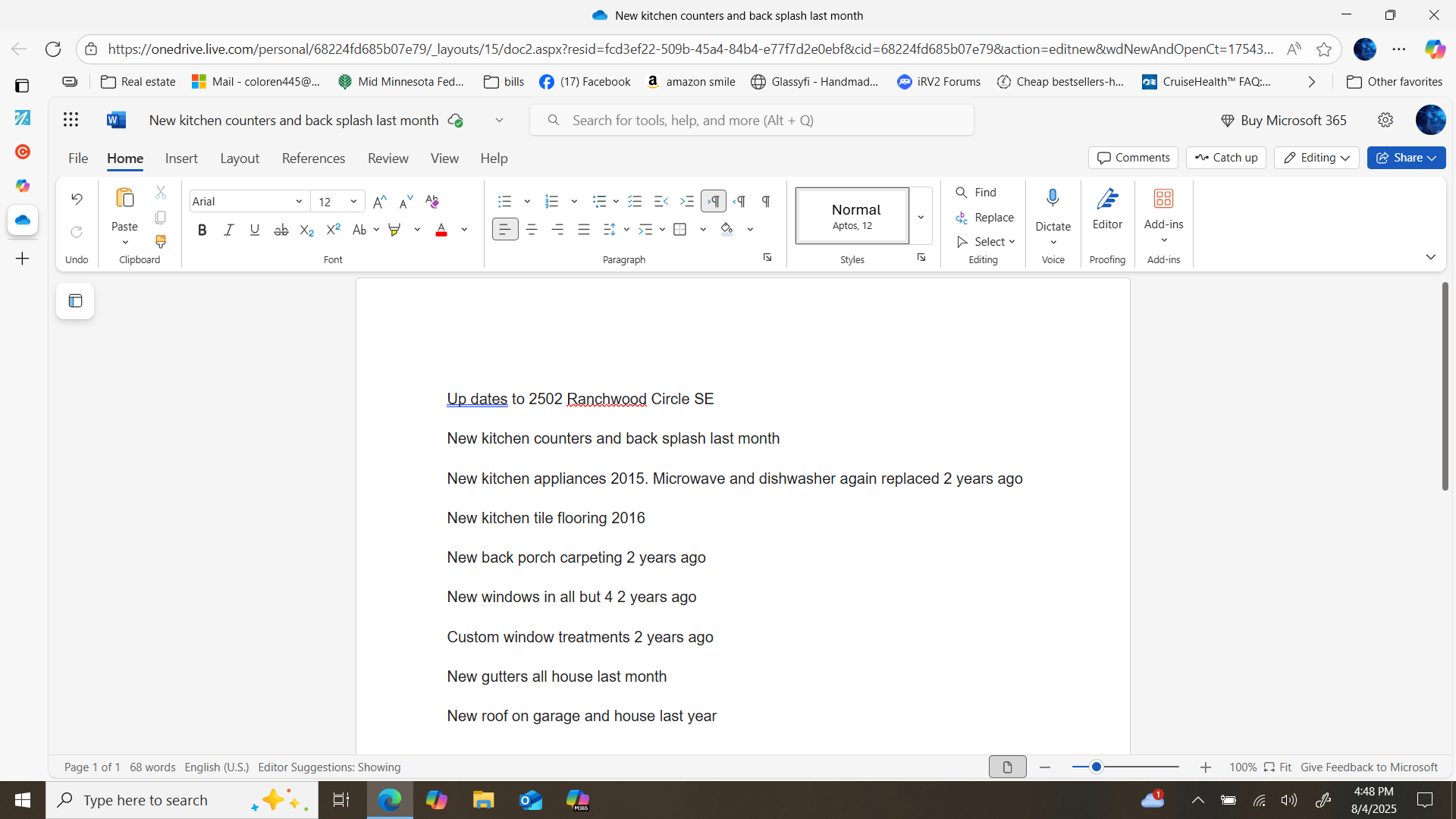
Task: Switch to the References tab
Action: tap(313, 158)
